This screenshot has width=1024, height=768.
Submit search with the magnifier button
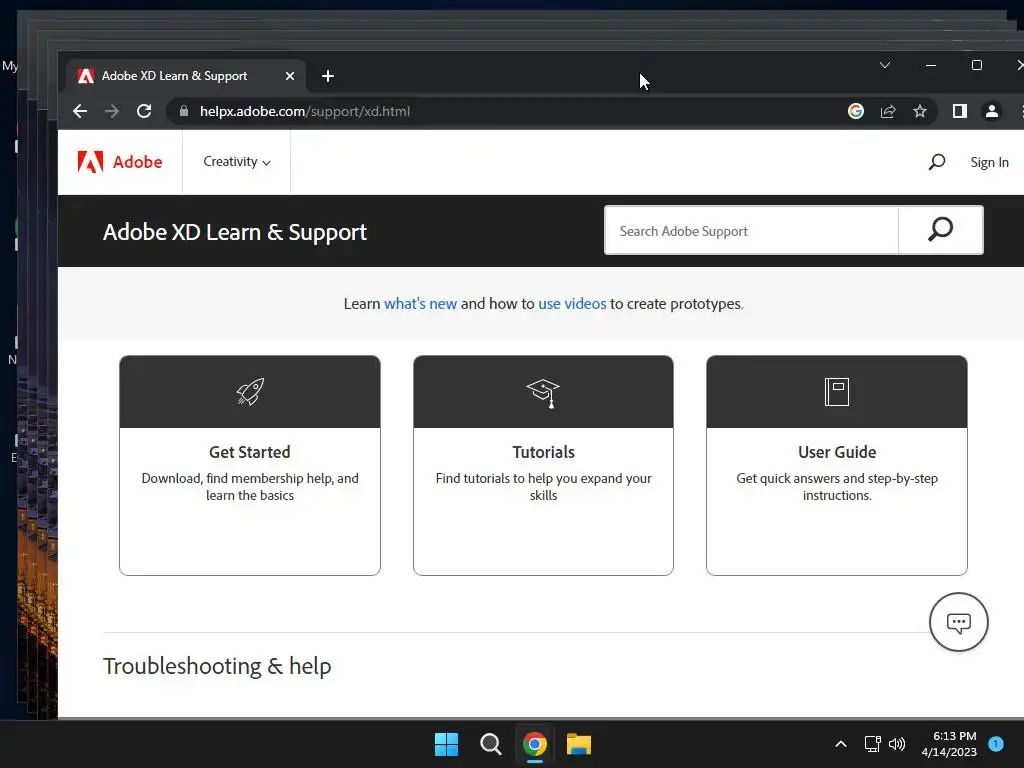940,231
